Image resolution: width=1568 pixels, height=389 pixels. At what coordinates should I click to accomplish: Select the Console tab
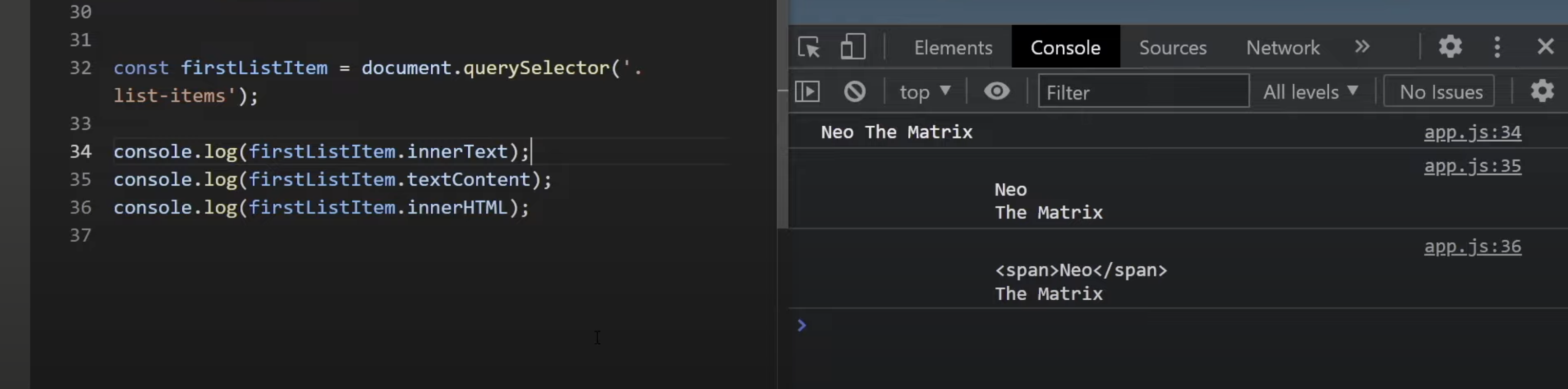point(1065,48)
